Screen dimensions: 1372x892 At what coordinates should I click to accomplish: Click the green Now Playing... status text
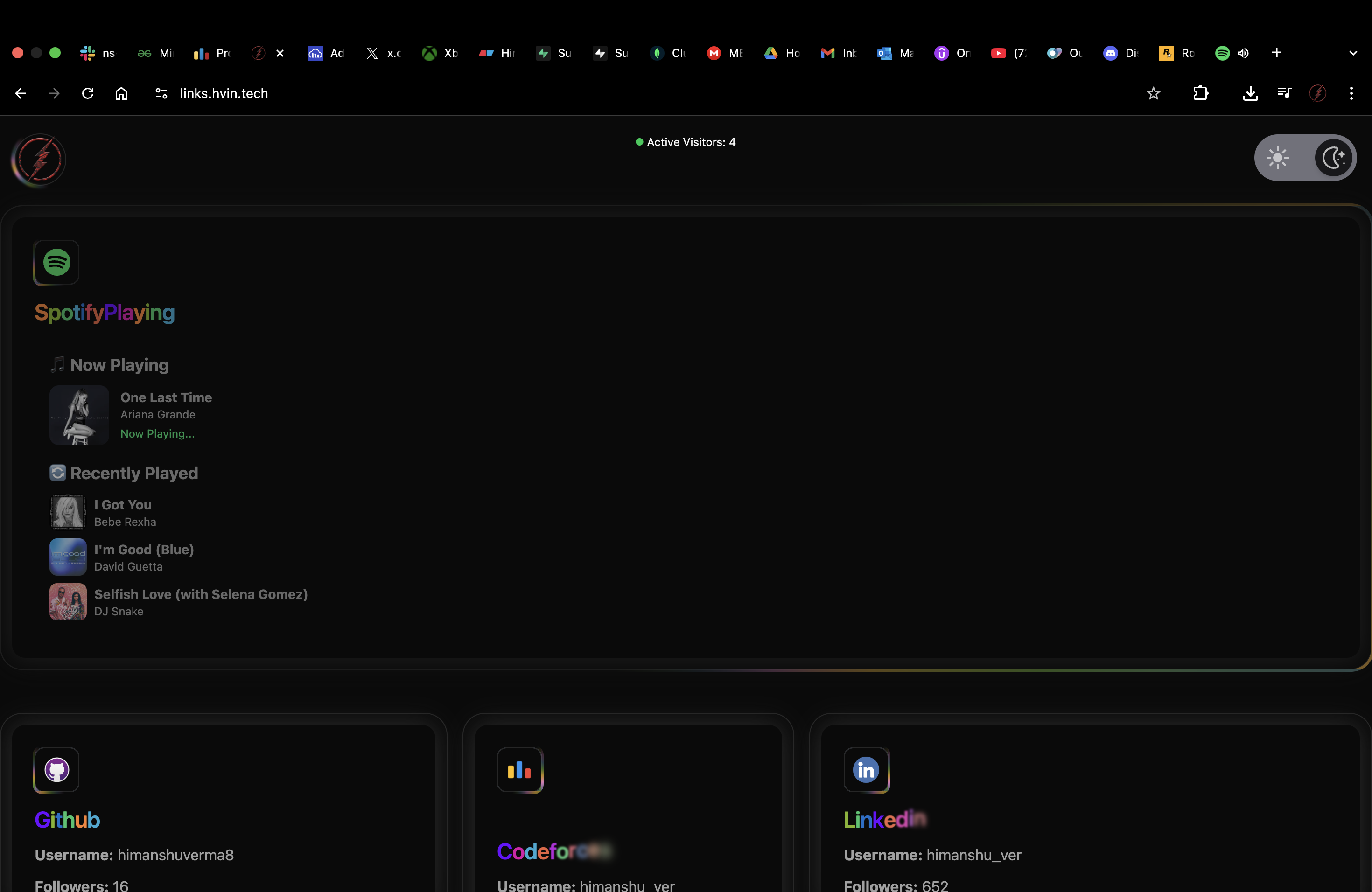[x=157, y=434]
